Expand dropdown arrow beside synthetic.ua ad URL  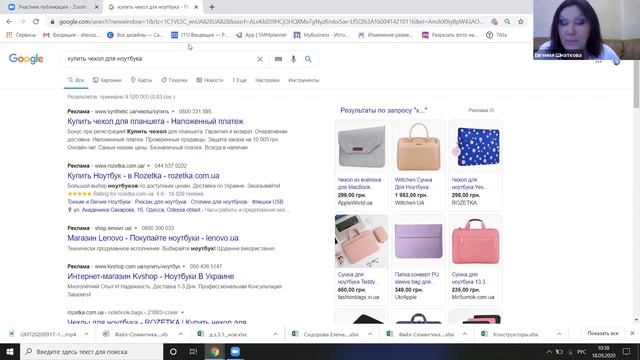[173, 111]
